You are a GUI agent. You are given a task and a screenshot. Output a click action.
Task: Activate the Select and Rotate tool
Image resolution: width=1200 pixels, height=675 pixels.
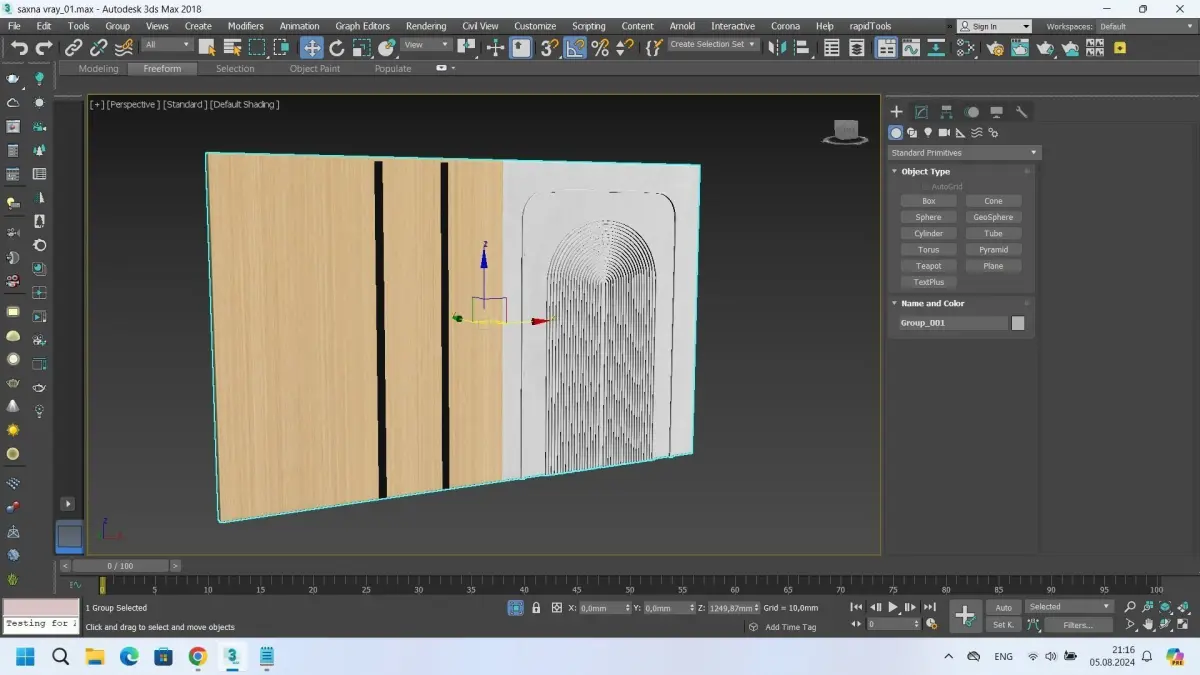click(337, 47)
